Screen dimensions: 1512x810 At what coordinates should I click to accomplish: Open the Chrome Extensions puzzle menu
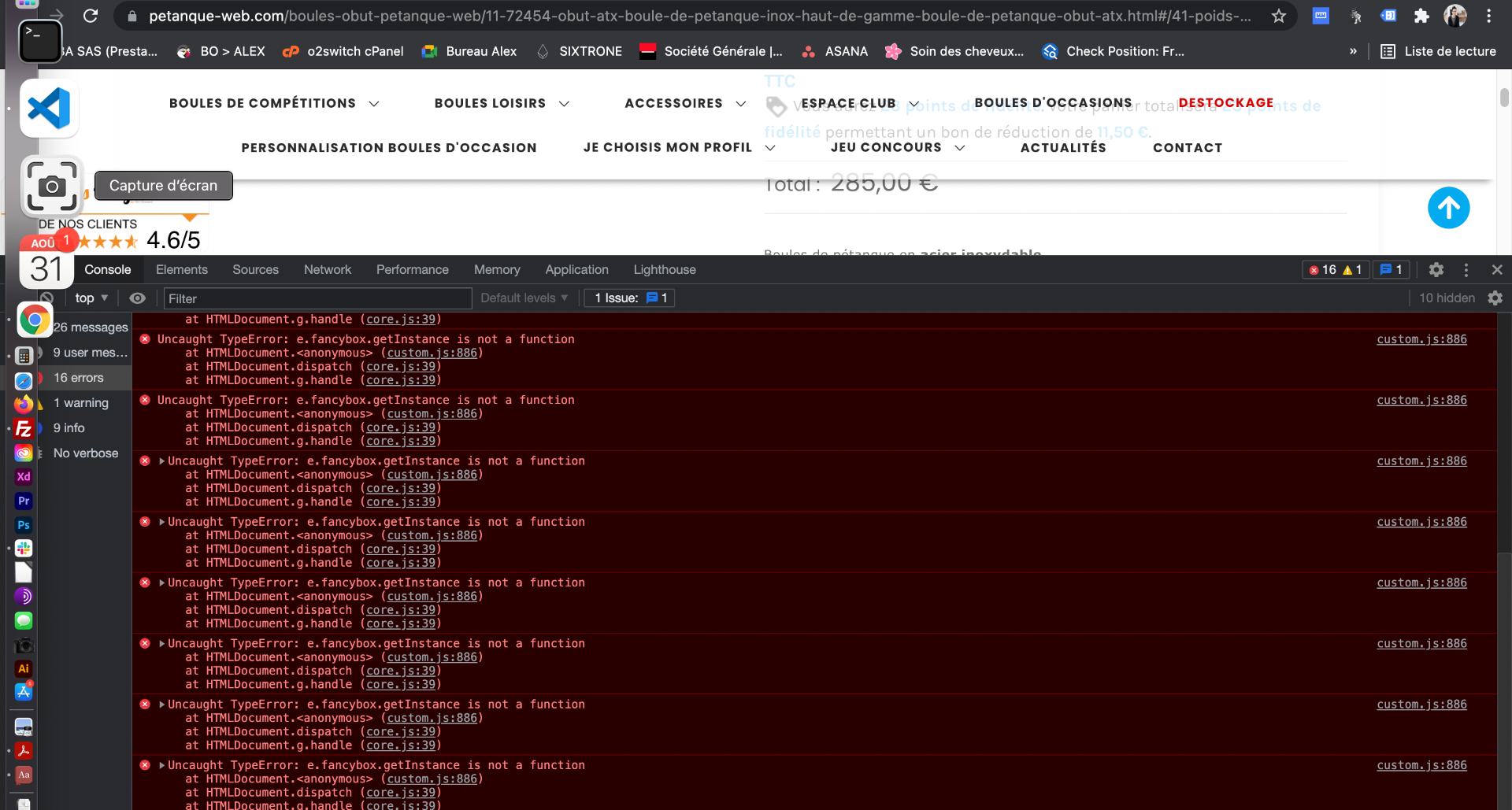pyautogui.click(x=1421, y=16)
